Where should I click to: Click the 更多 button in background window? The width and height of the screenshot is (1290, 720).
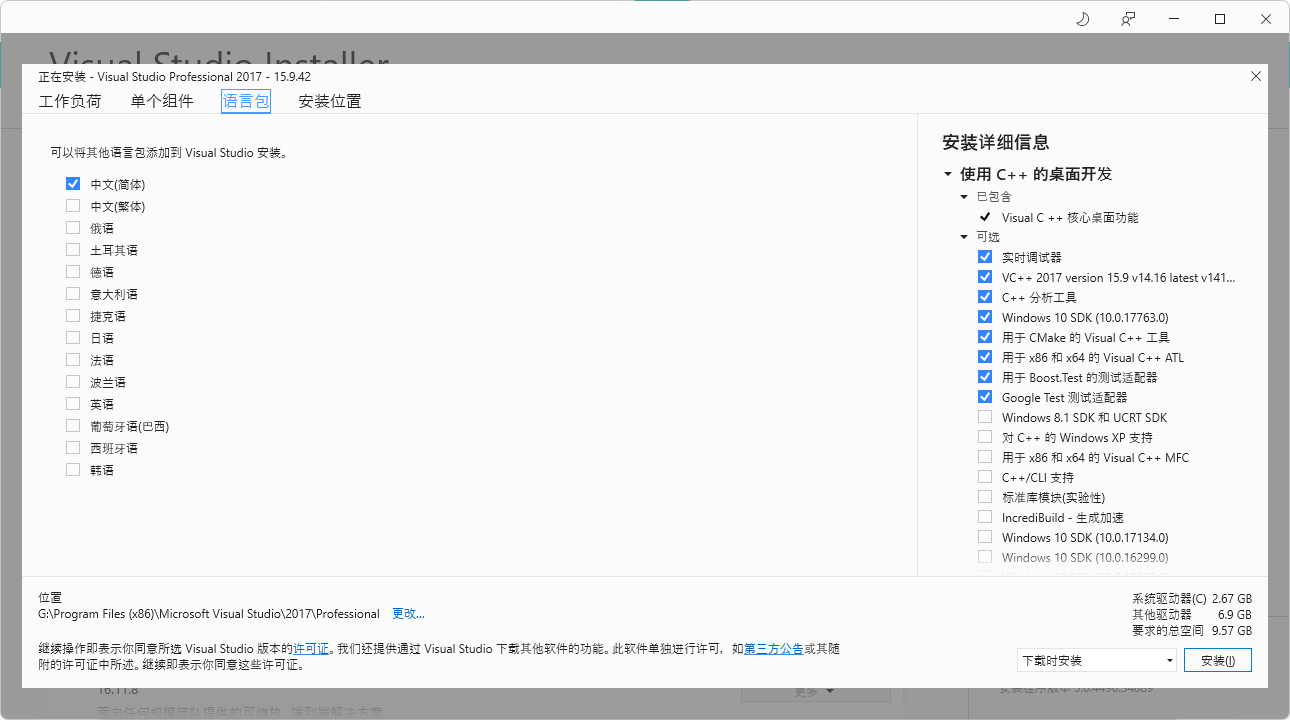click(x=815, y=692)
